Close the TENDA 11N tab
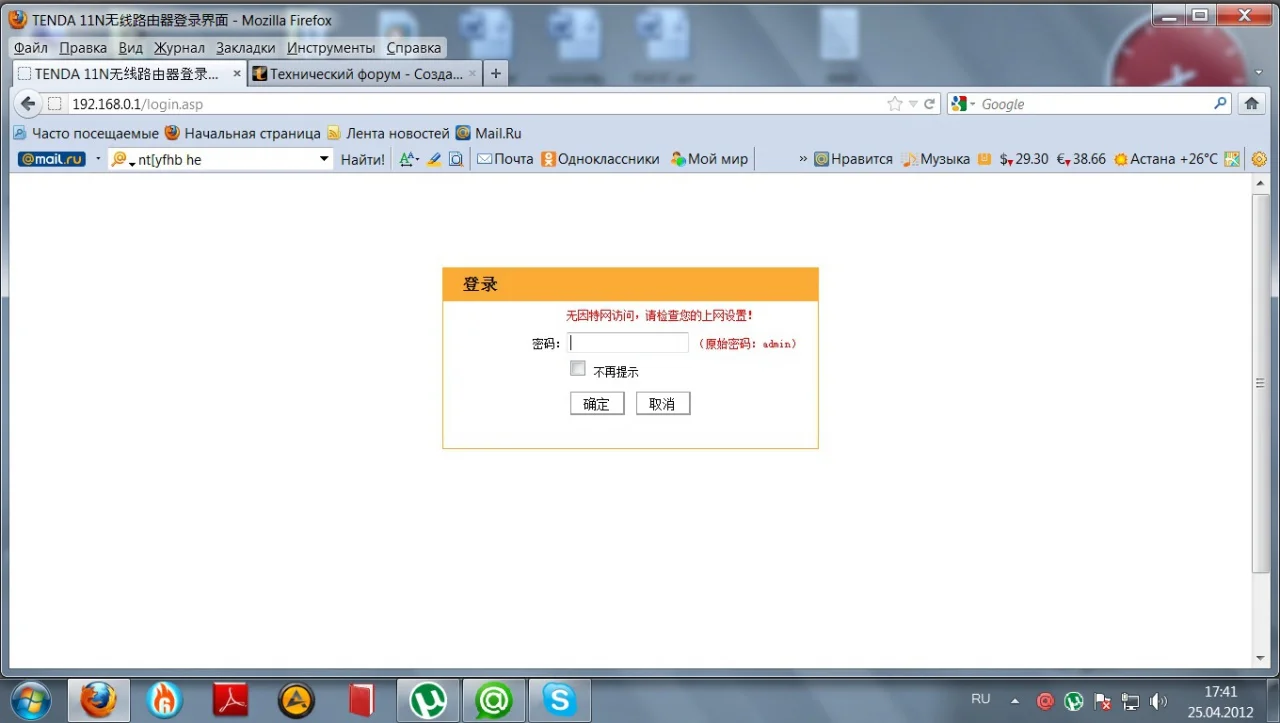Image resolution: width=1280 pixels, height=723 pixels. [x=237, y=74]
